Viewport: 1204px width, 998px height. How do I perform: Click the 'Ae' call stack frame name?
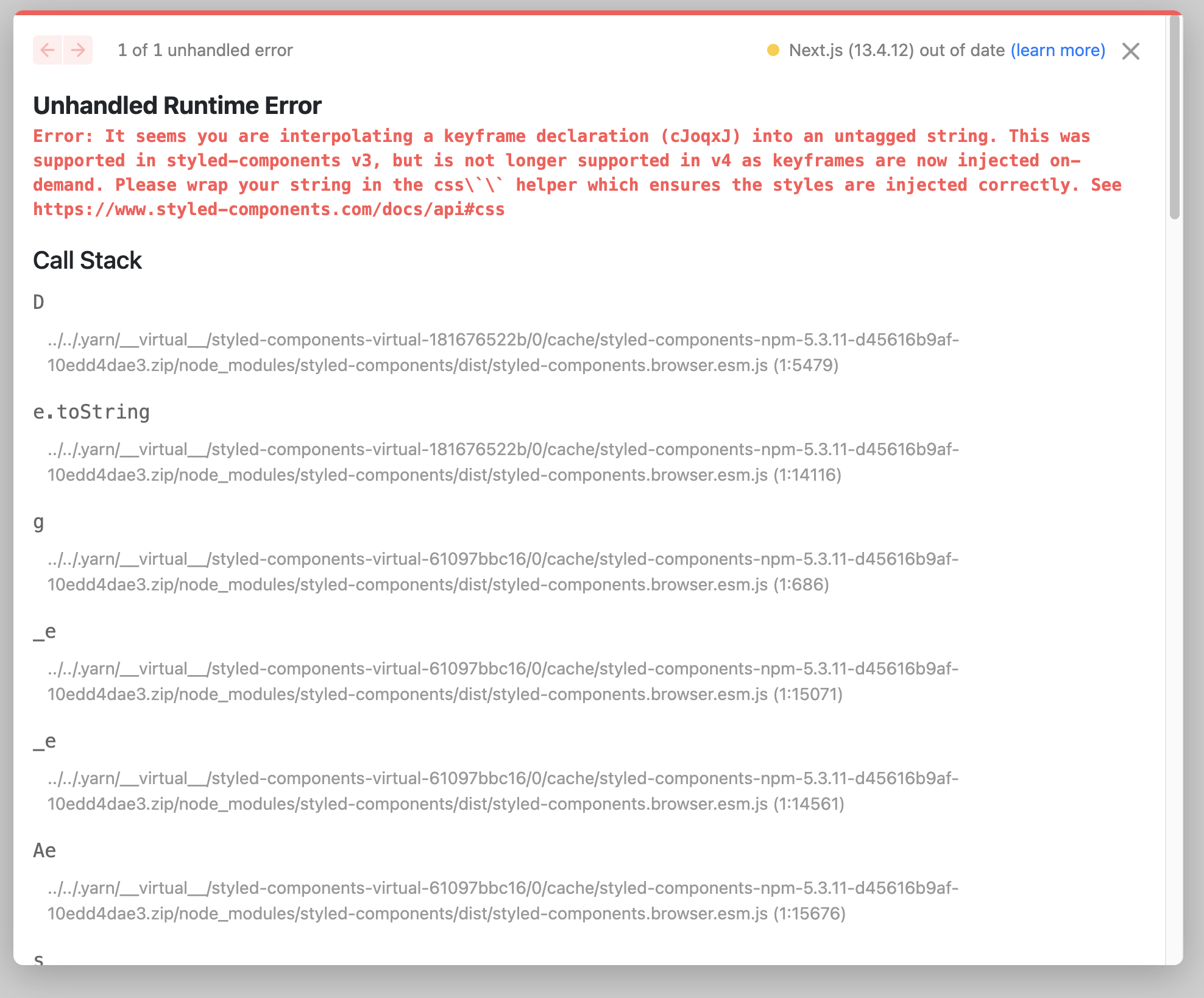[44, 851]
